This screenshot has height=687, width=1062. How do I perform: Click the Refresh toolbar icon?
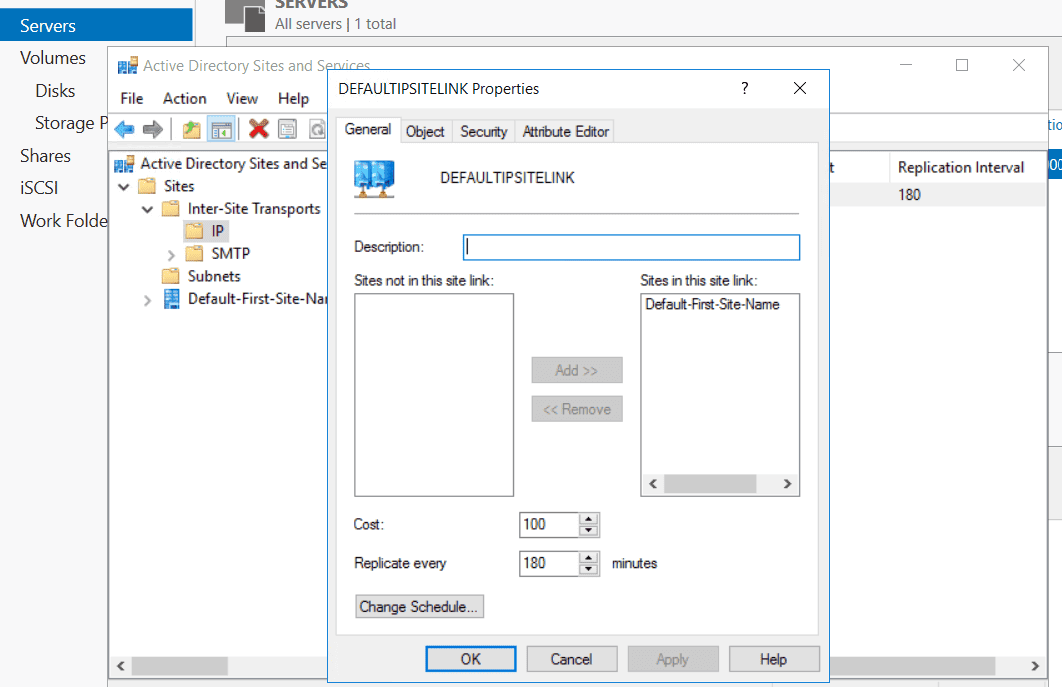(x=318, y=129)
